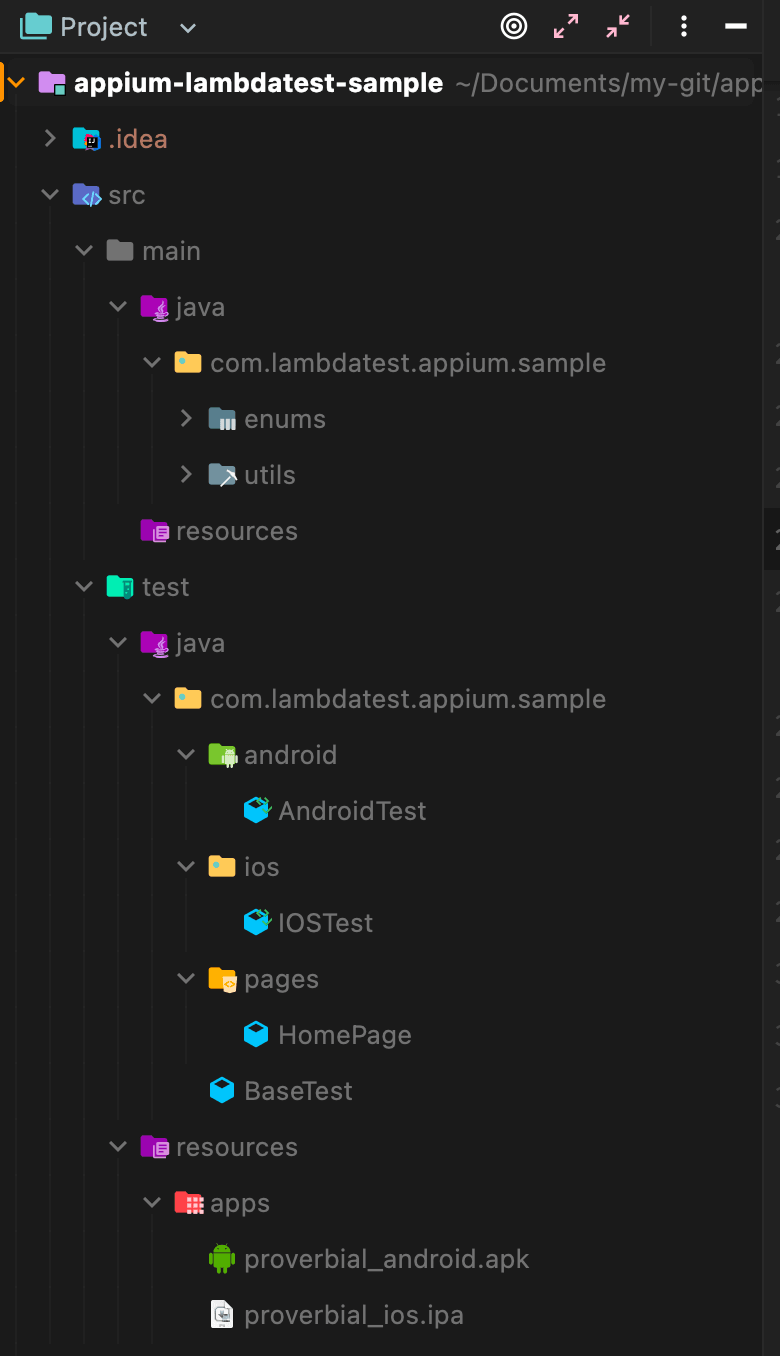Click the class icon next to AndroidTest
This screenshot has width=780, height=1356.
256,810
